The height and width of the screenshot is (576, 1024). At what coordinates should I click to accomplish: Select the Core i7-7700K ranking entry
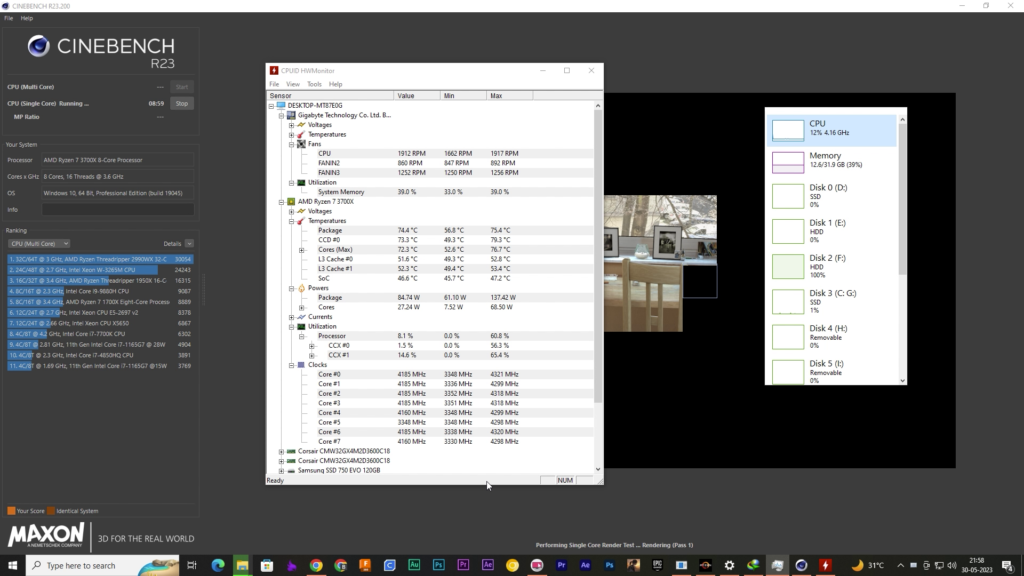[x=100, y=334]
